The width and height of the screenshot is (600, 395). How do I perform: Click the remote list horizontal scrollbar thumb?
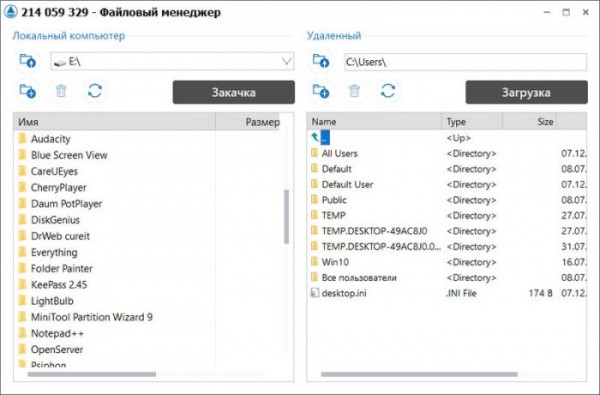coord(419,374)
